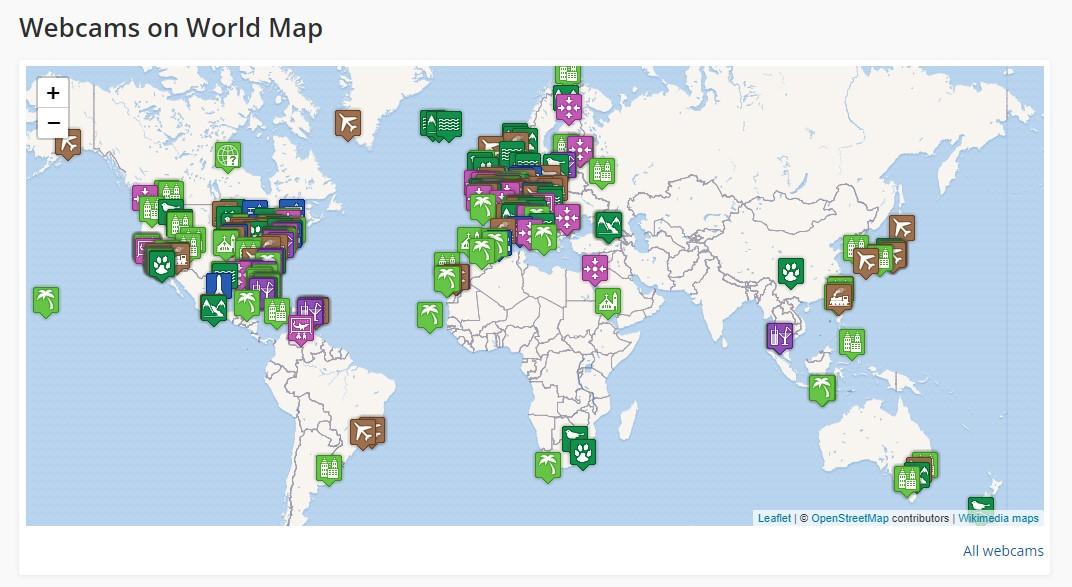Select the airplane marker over Greenland
The width and height of the screenshot is (1072, 587).
348,124
